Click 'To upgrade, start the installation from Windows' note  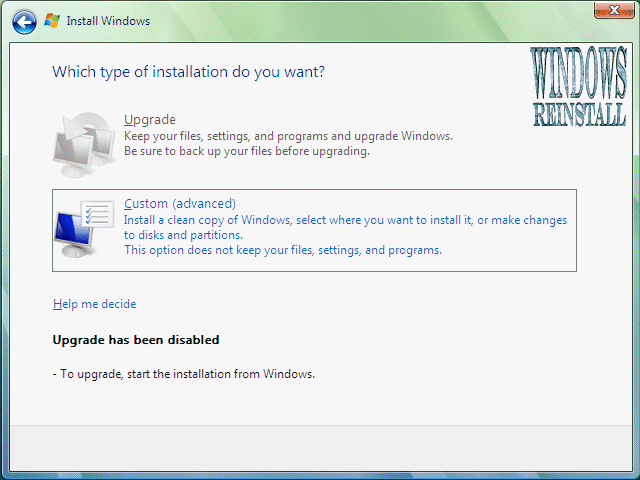pos(183,375)
